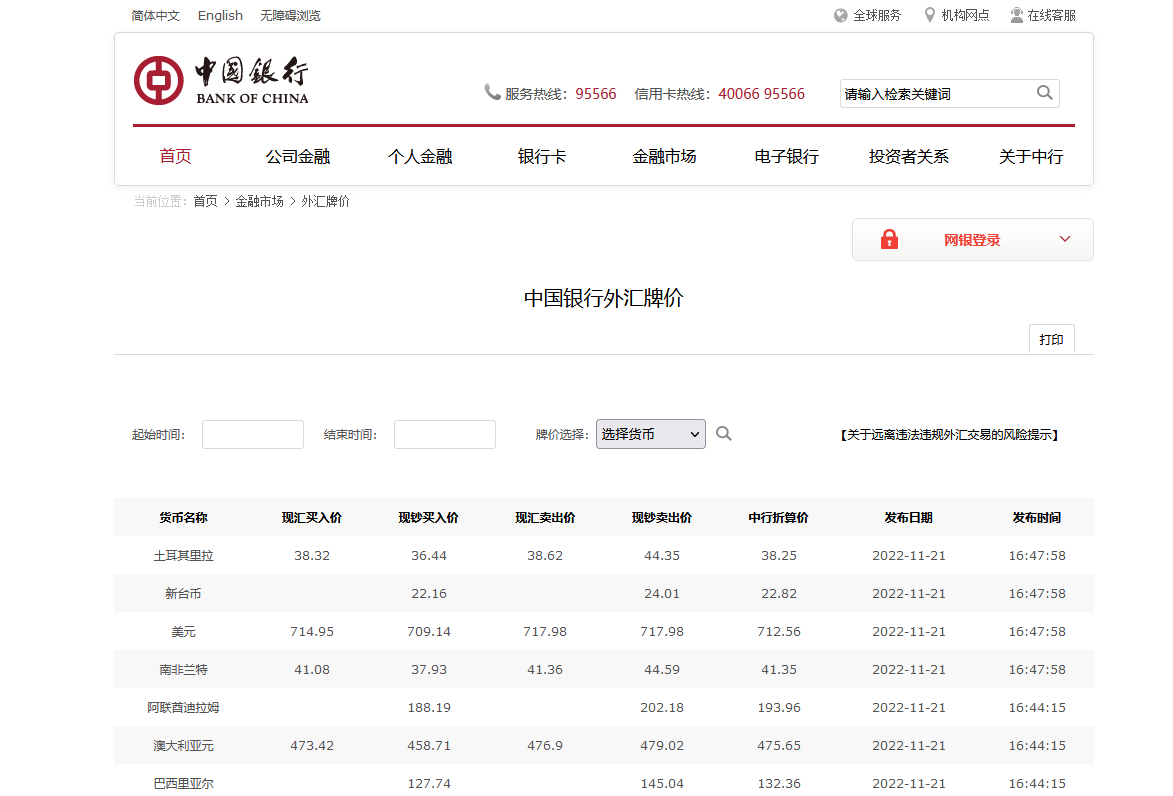Switch language to English
Viewport: 1173px width, 796px height.
click(220, 16)
